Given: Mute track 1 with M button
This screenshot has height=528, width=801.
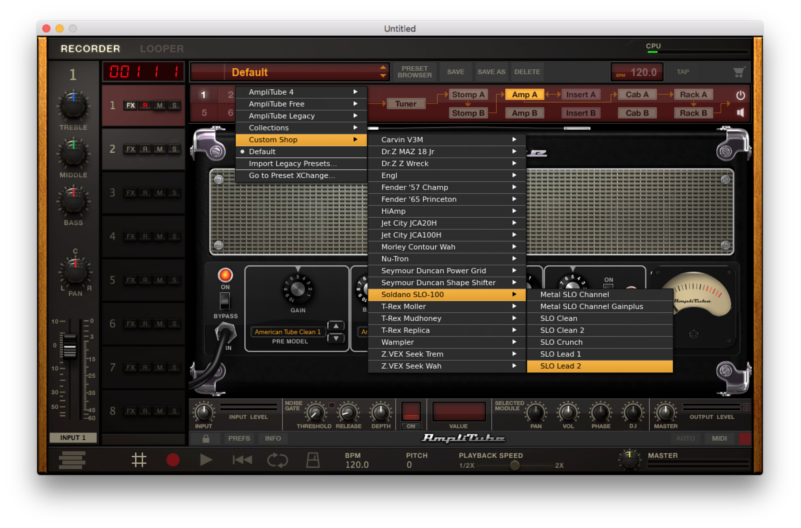Looking at the screenshot, I should (x=160, y=106).
